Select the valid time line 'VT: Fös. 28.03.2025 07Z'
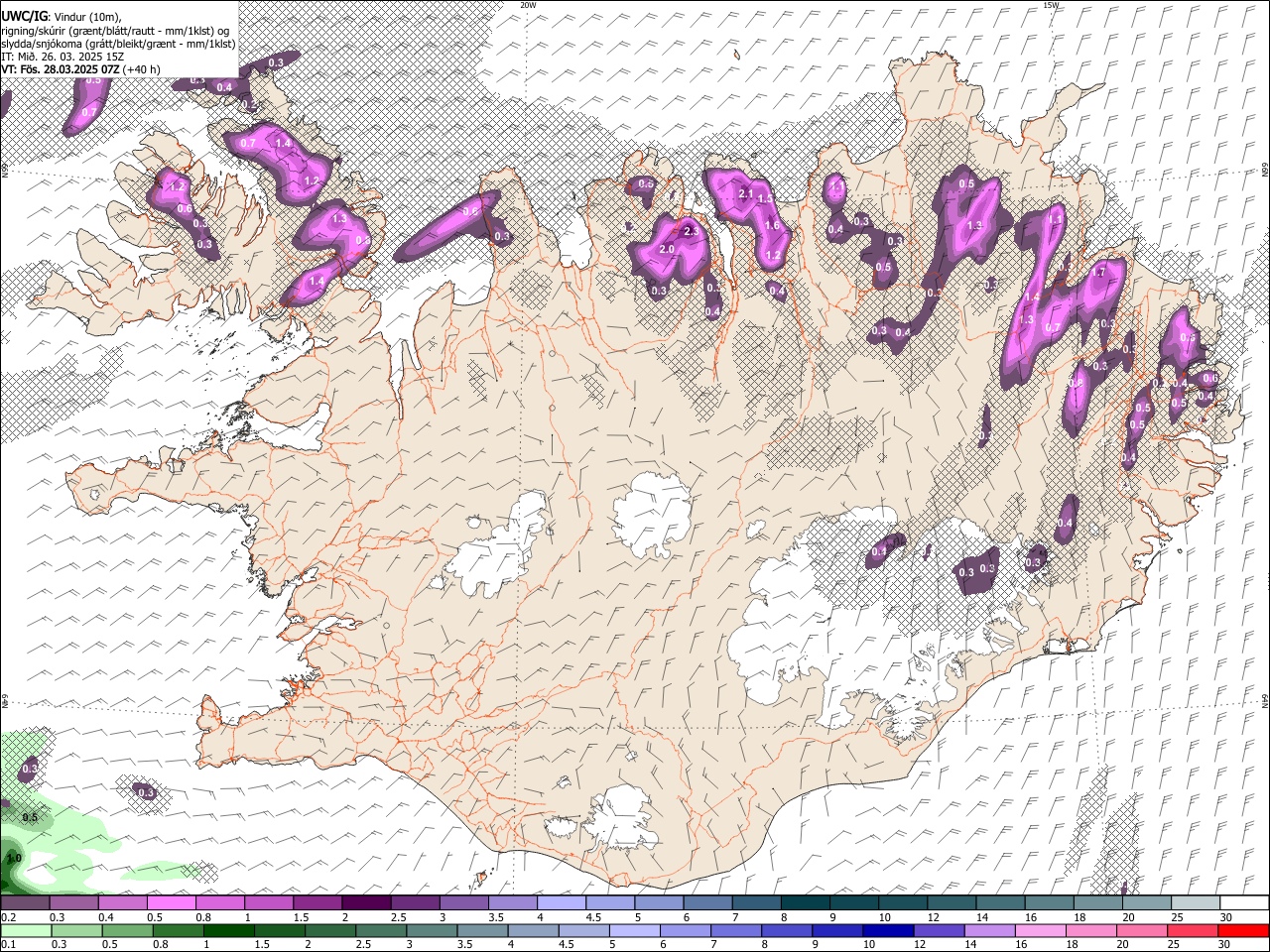This screenshot has height=952, width=1270. 61,69
